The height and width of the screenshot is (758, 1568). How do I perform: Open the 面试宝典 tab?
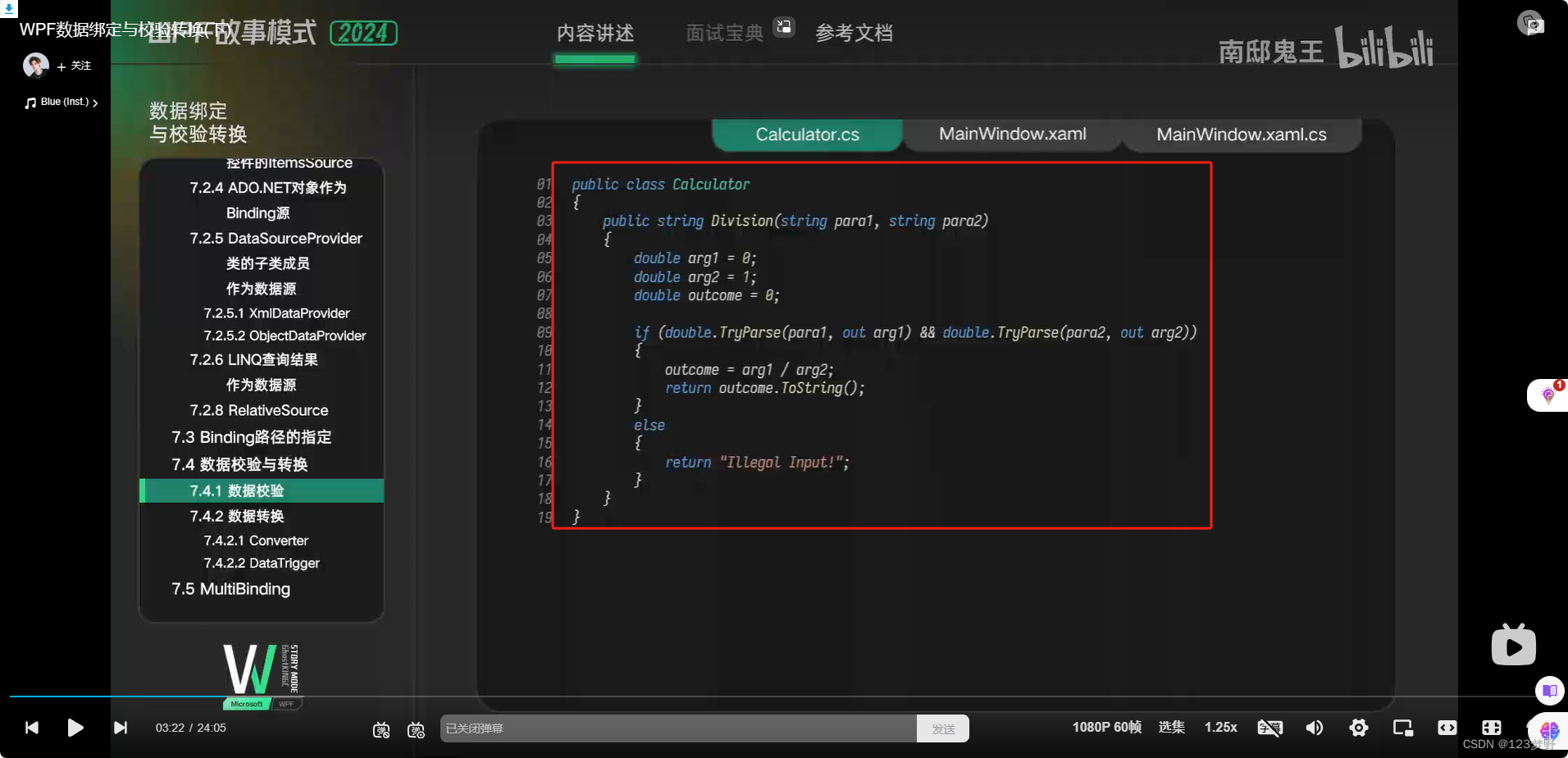[x=724, y=34]
